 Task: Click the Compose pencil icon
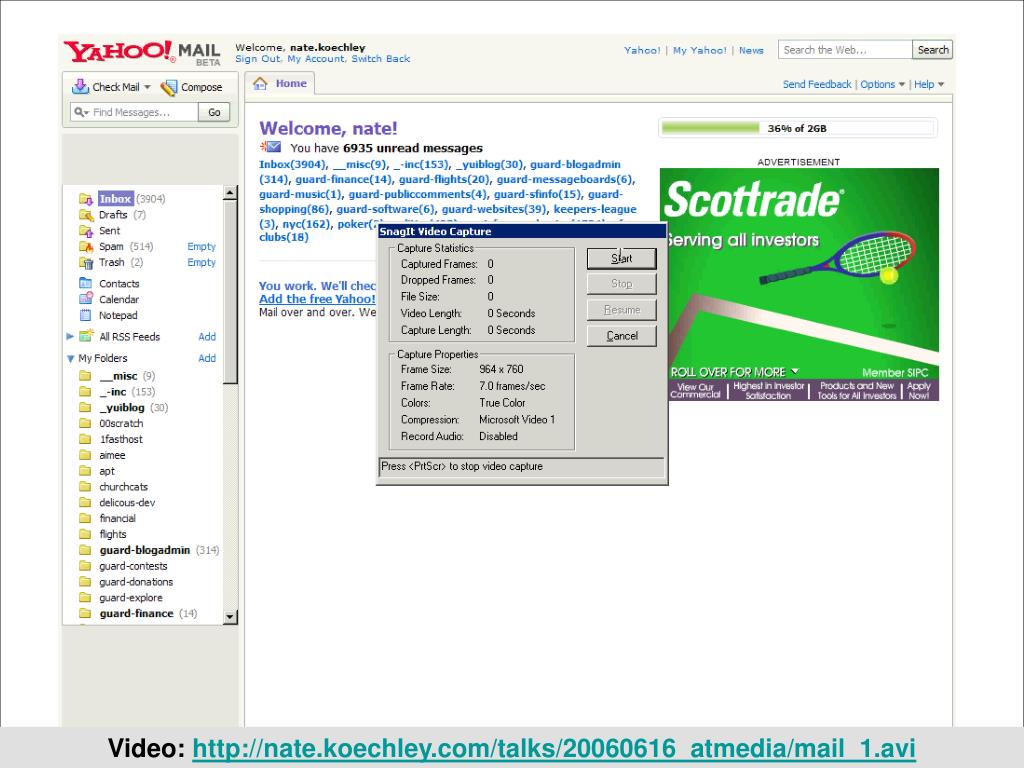pos(168,88)
